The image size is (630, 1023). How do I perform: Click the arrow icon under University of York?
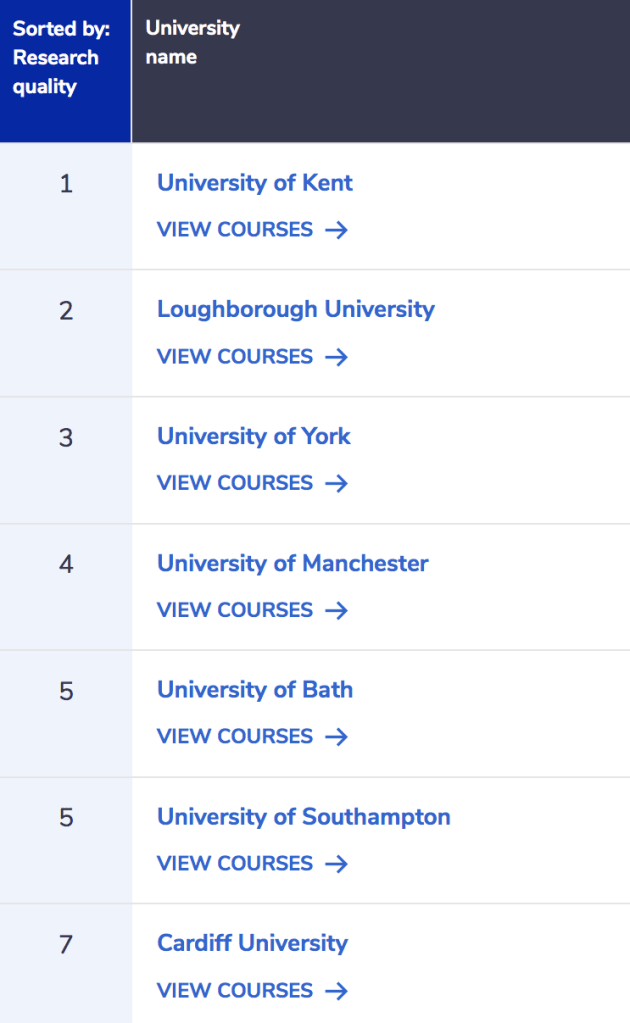(x=336, y=483)
